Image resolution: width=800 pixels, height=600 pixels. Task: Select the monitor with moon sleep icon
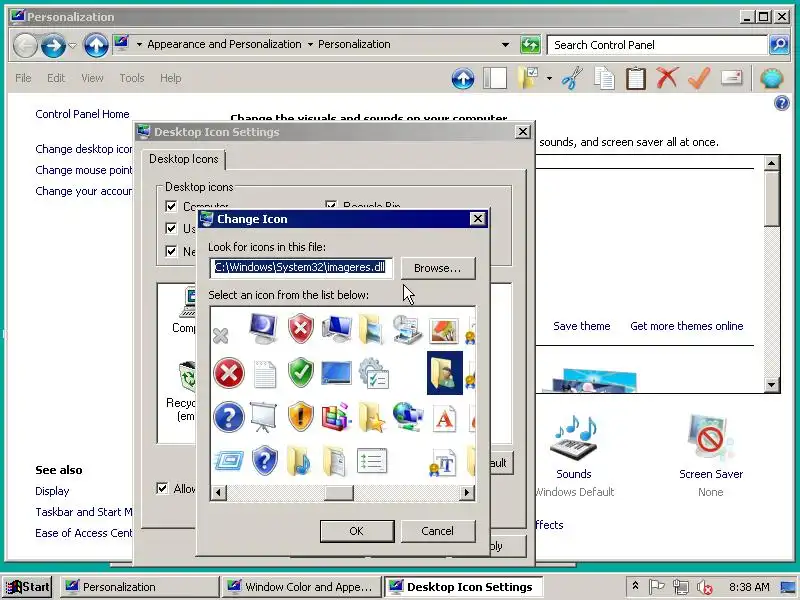pyautogui.click(x=264, y=328)
